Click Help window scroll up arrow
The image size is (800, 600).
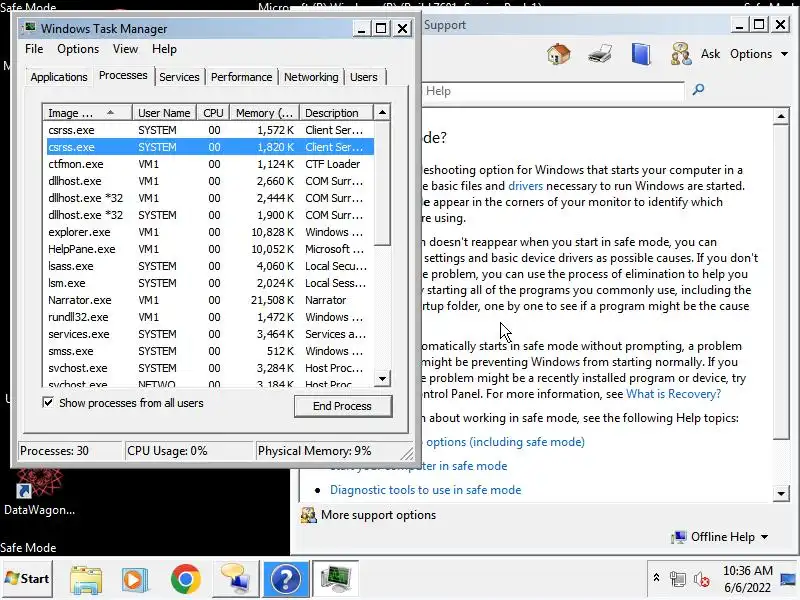781,116
